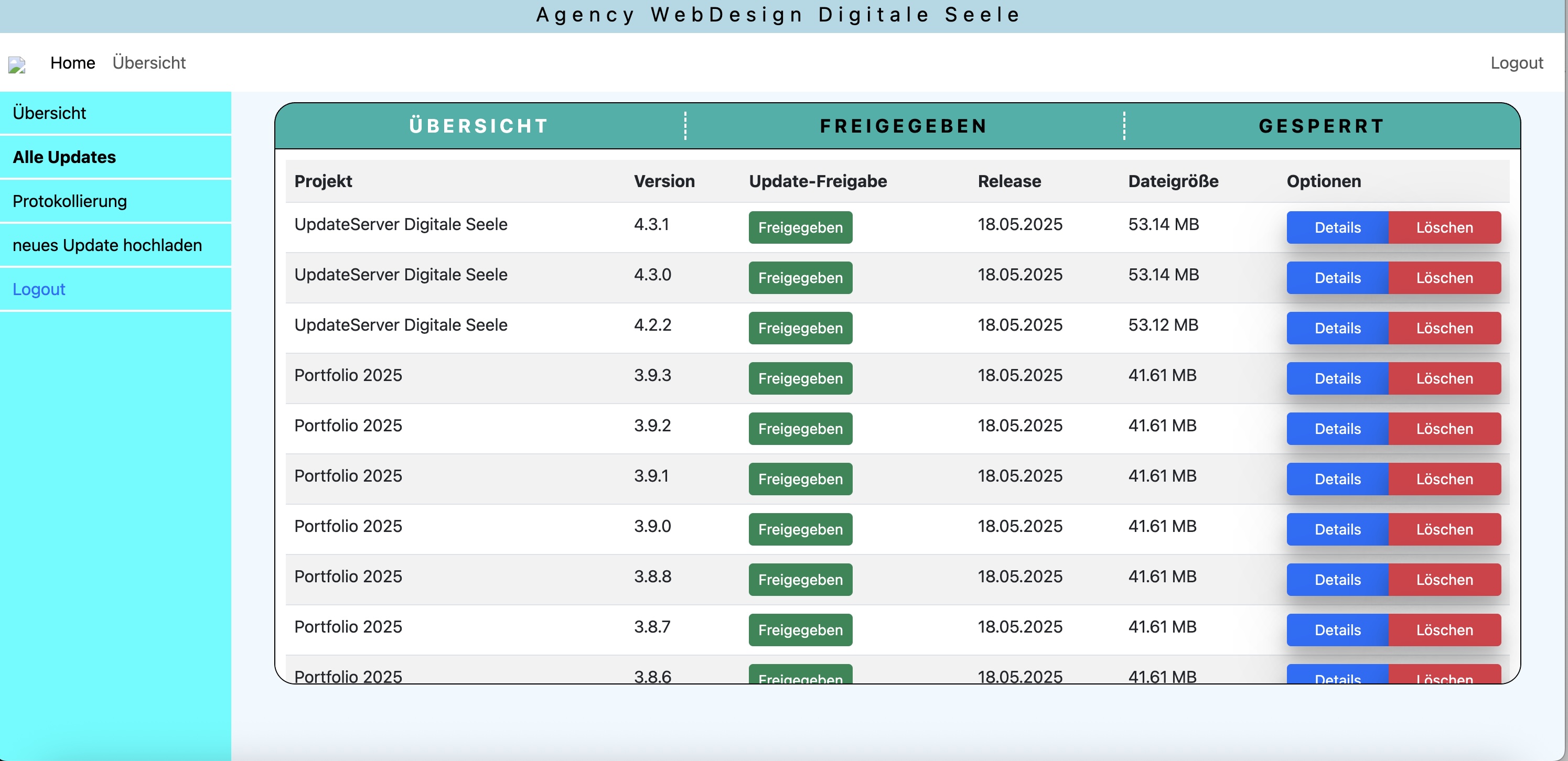Switch to the ÜBERSICHT tab
This screenshot has height=761, width=1568.
point(479,126)
